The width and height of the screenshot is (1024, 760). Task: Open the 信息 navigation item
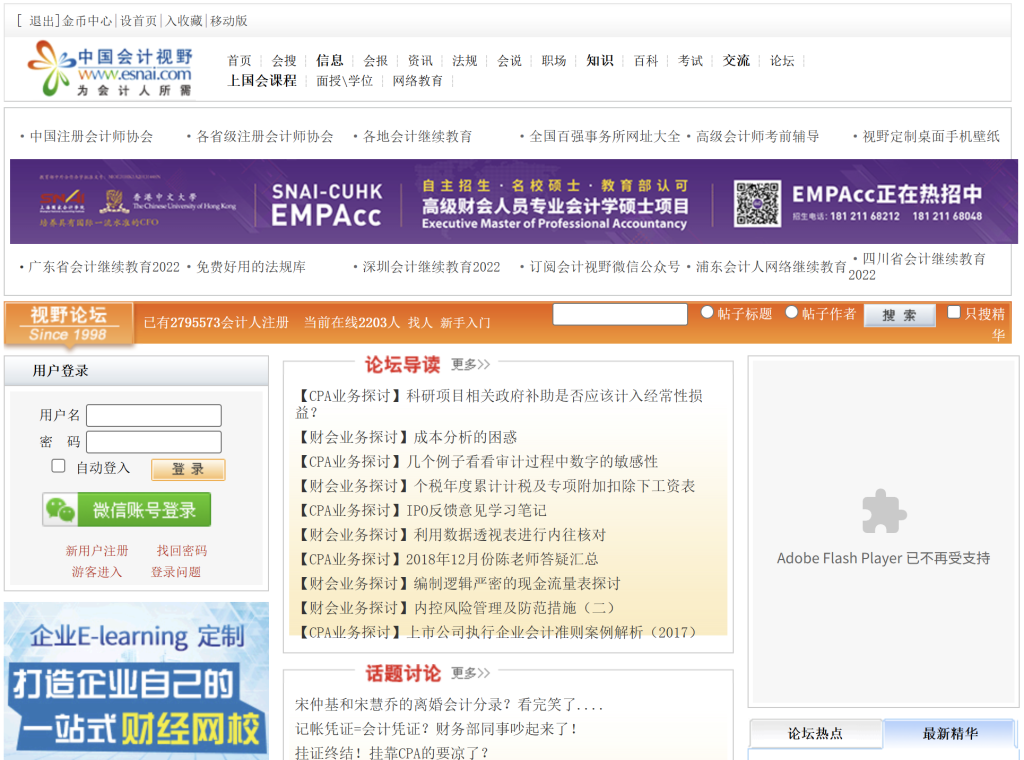pyautogui.click(x=329, y=61)
